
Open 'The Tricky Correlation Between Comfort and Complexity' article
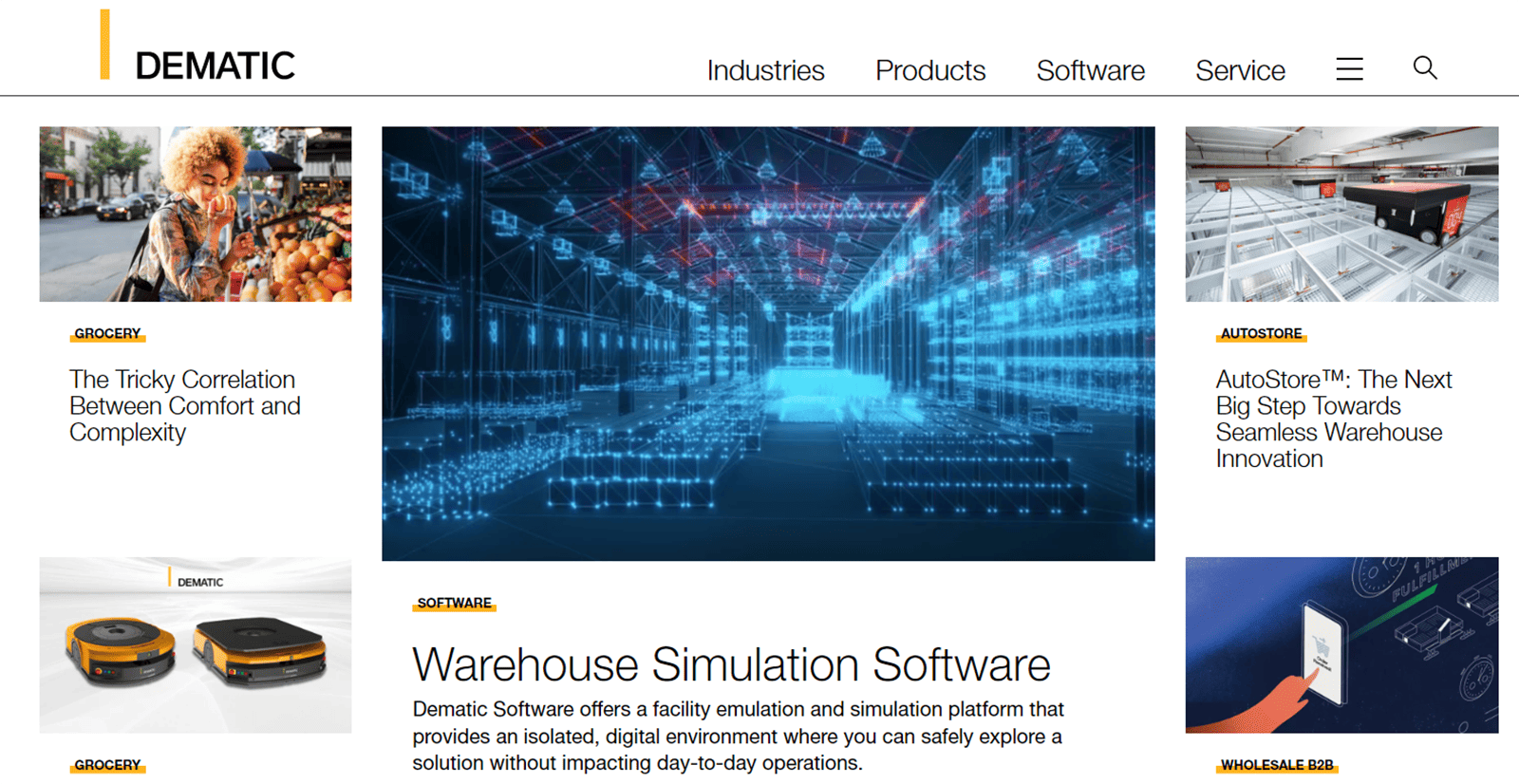click(185, 406)
